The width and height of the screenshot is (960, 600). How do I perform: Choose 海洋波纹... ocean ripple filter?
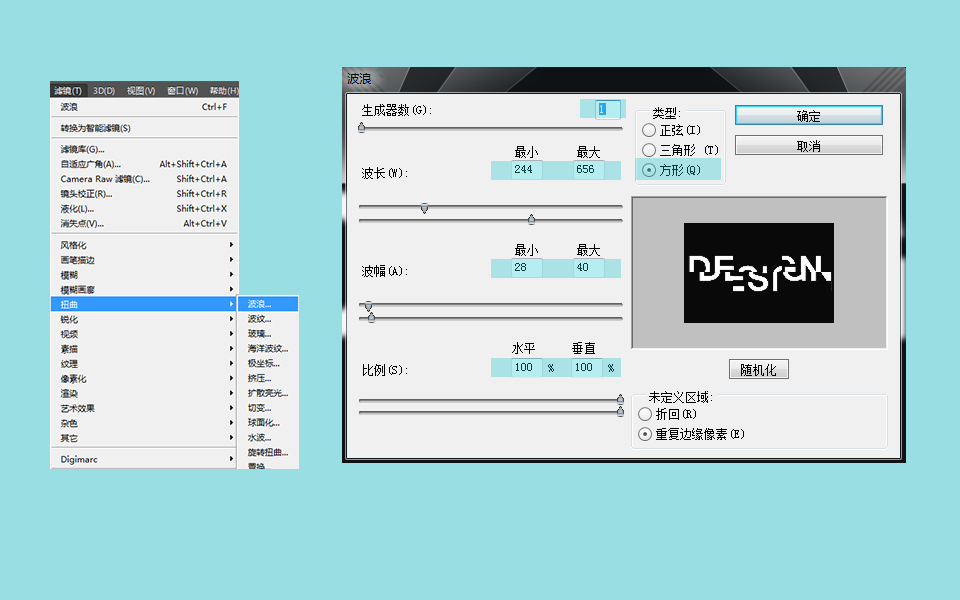[268, 348]
